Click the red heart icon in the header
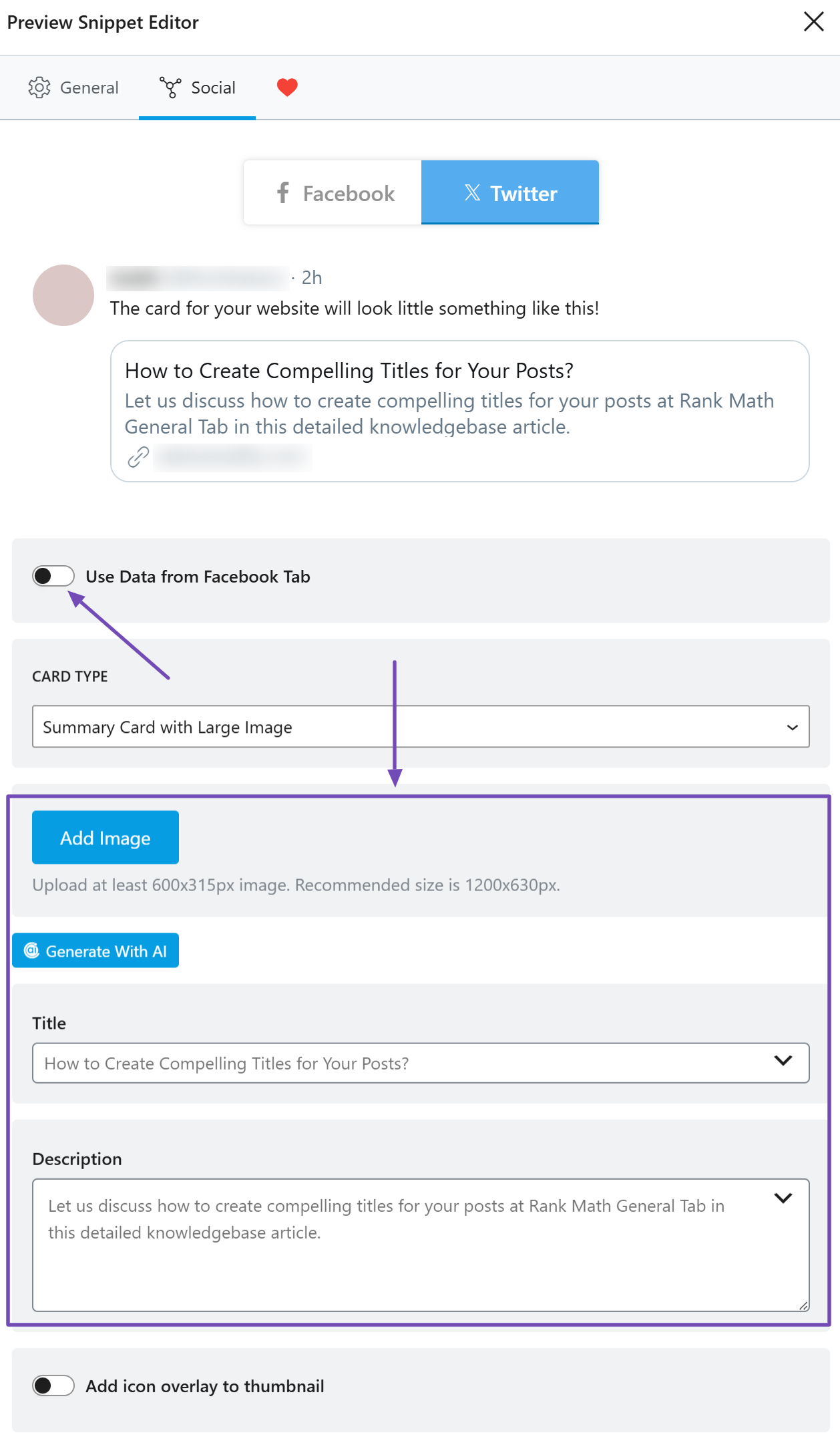 286,87
